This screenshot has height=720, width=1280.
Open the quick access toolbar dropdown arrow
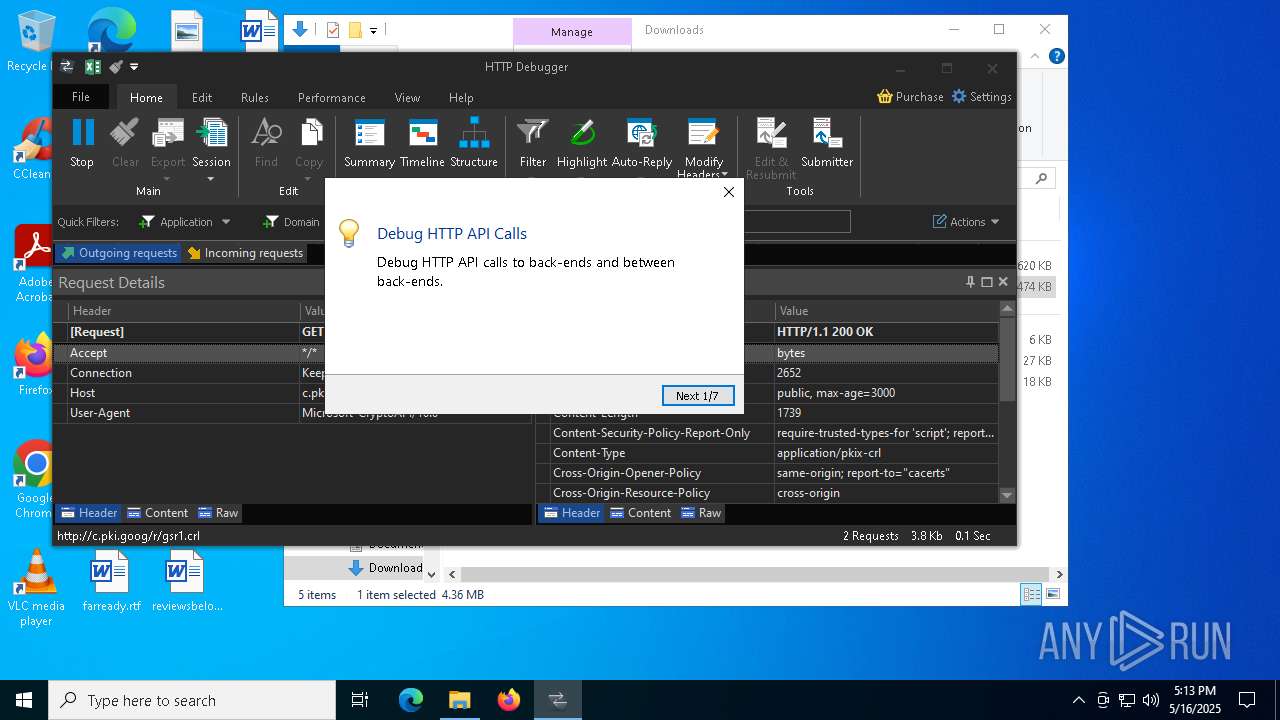pyautogui.click(x=134, y=67)
